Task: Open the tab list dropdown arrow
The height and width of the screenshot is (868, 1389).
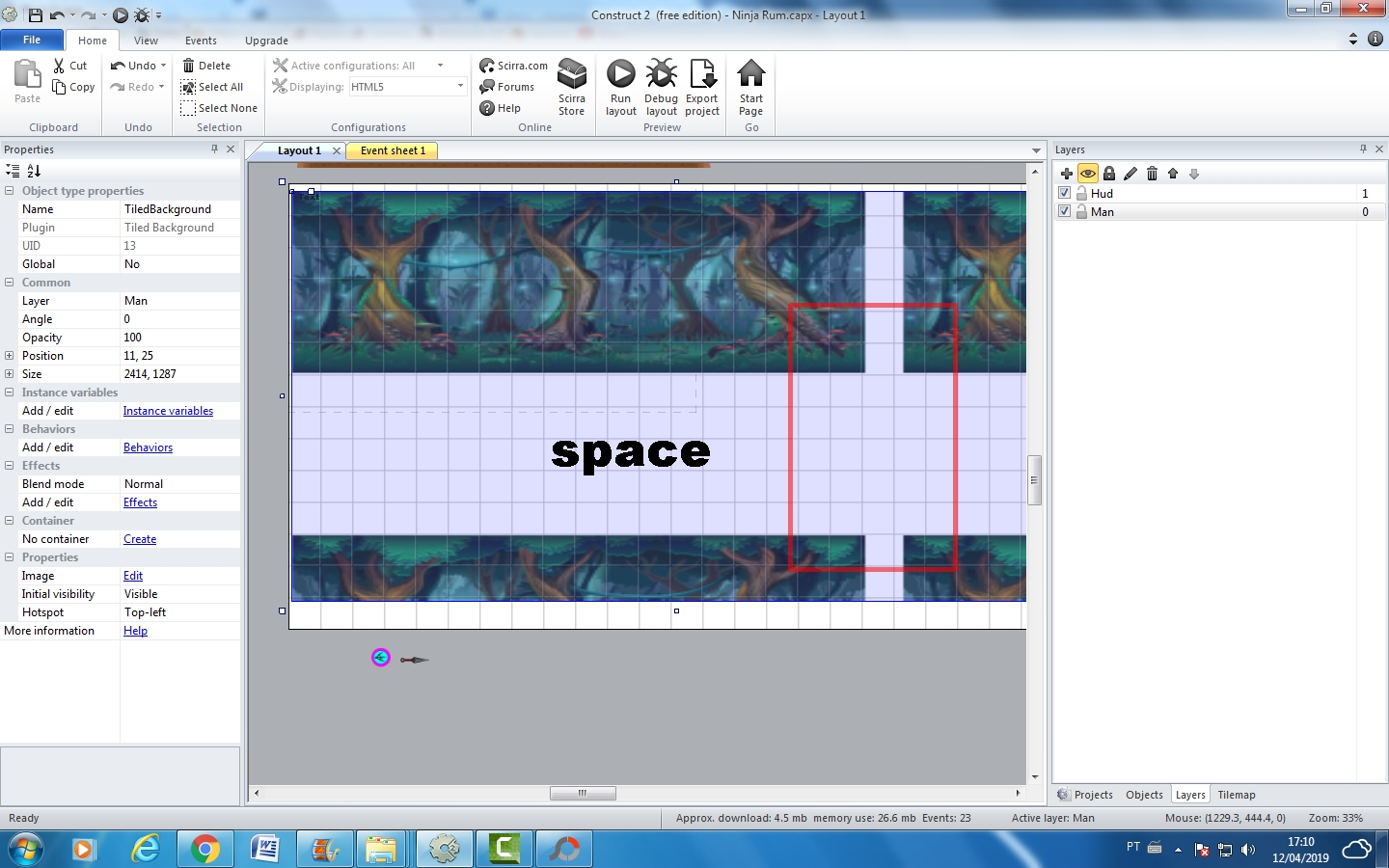Action: (1036, 150)
